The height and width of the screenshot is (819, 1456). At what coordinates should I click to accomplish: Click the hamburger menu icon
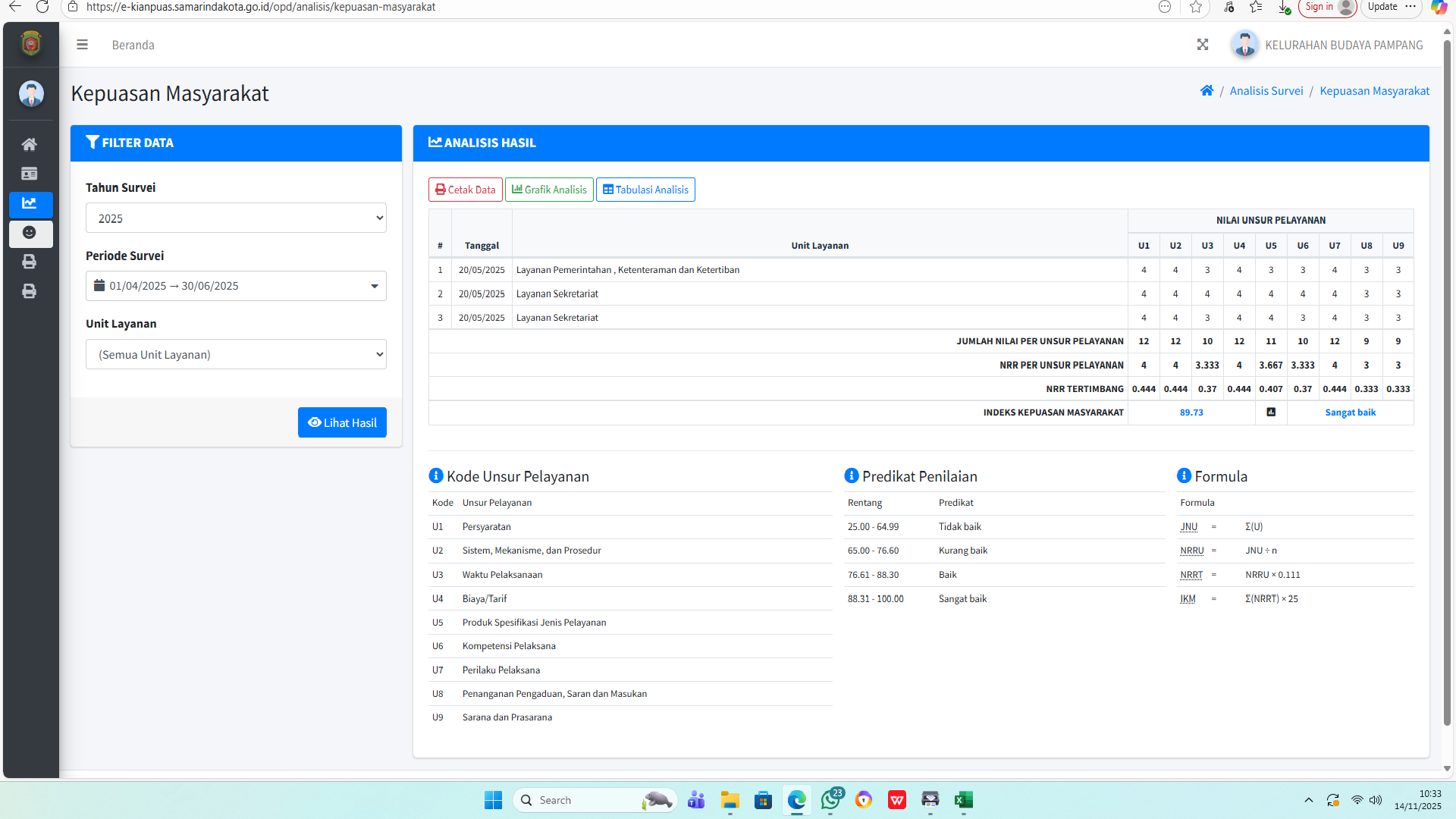tap(82, 45)
